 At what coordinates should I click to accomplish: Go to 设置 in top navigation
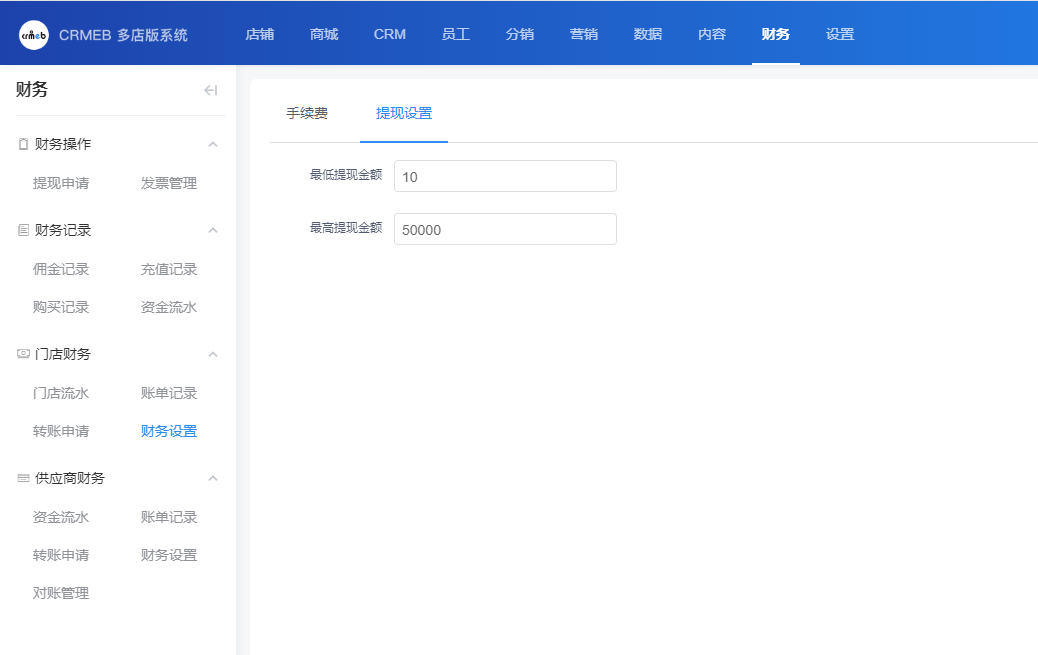(840, 34)
